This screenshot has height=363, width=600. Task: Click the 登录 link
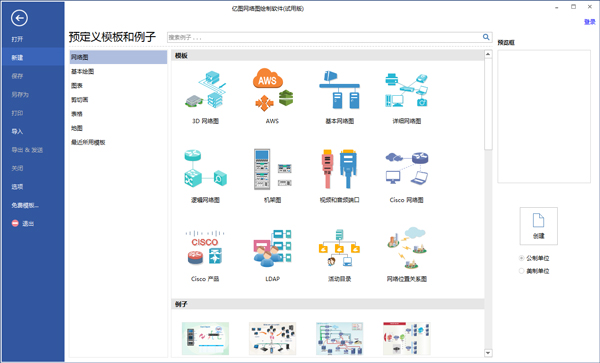click(589, 22)
